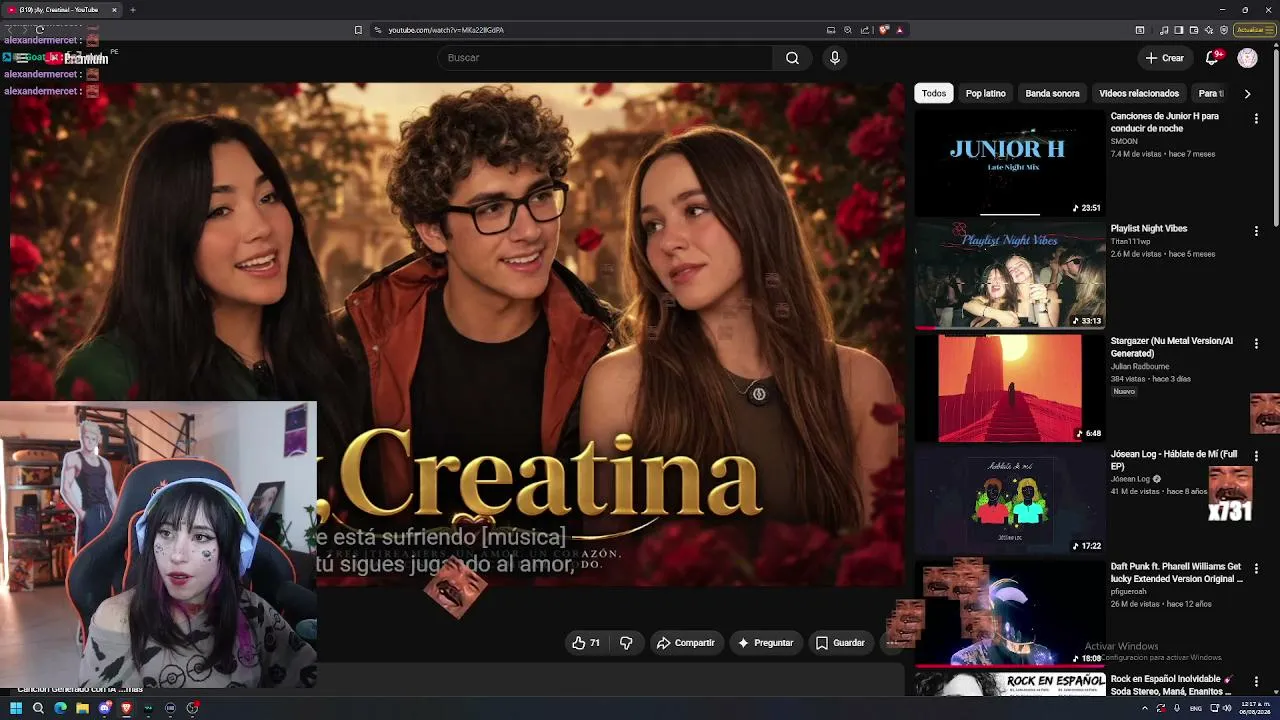Open the 'Stargazer (Nu Metal Version/AI Generated)' title
This screenshot has height=720, width=1280.
[1171, 347]
